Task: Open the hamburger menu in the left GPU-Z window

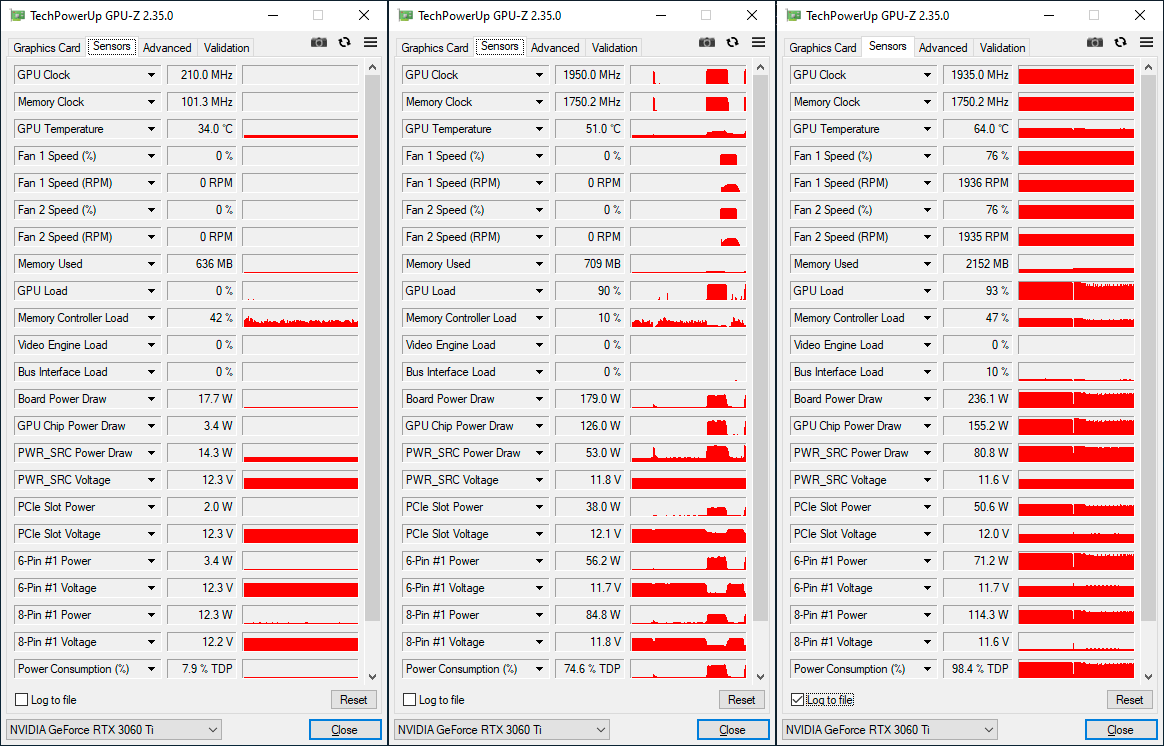Action: [370, 42]
